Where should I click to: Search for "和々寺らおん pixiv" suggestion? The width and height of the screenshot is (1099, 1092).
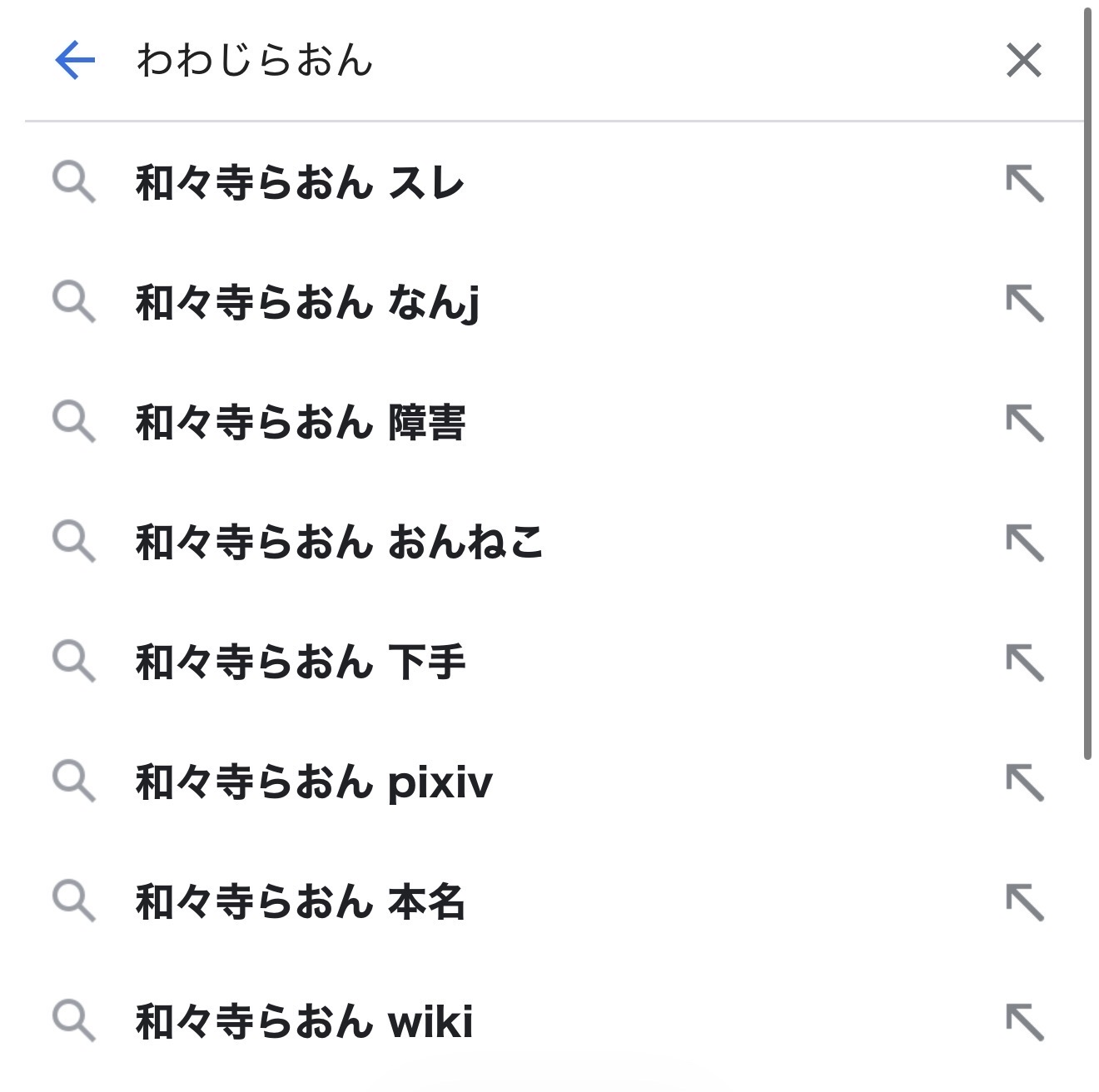314,782
